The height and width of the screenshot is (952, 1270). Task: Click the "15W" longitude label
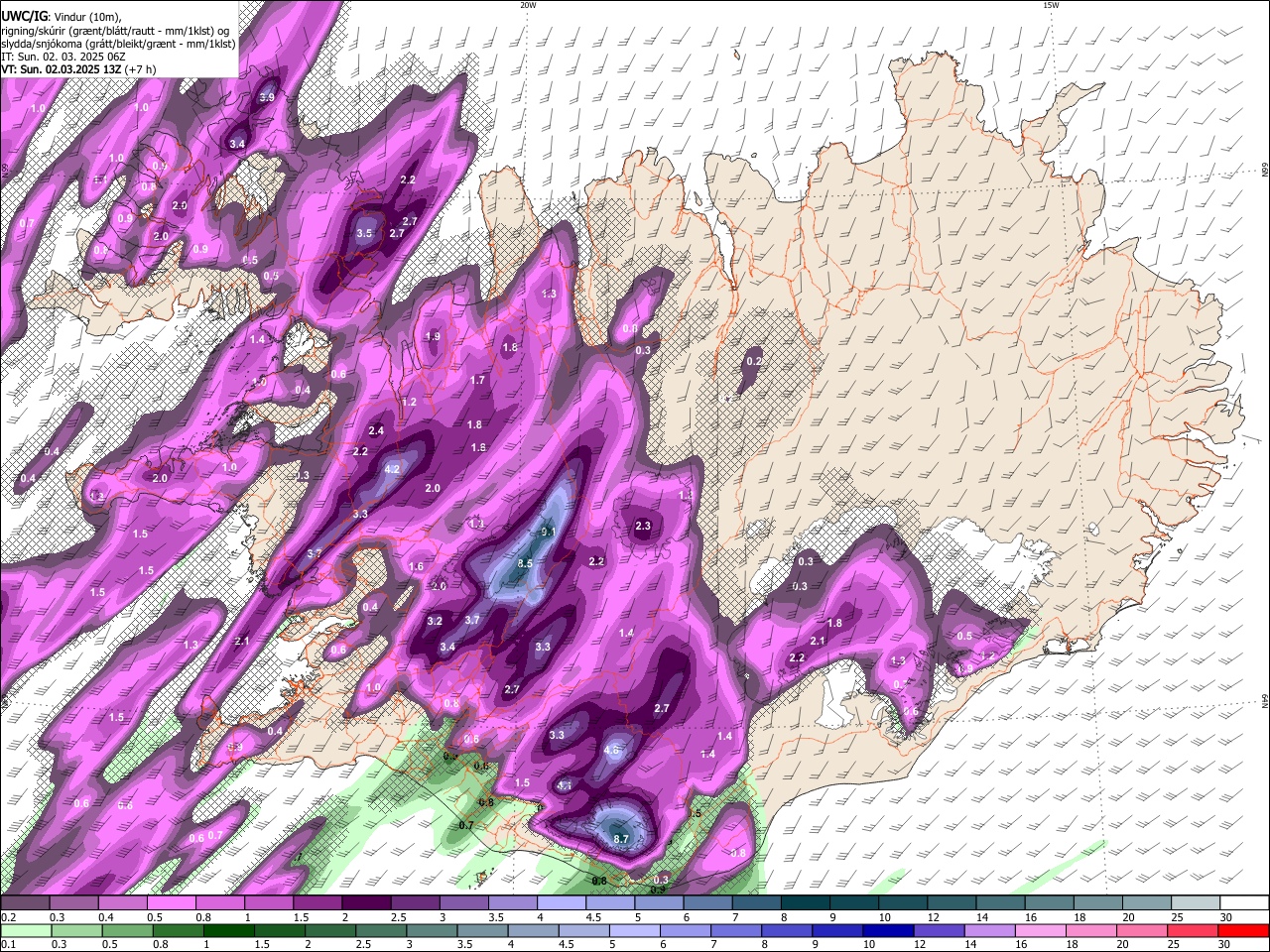coord(1051,5)
